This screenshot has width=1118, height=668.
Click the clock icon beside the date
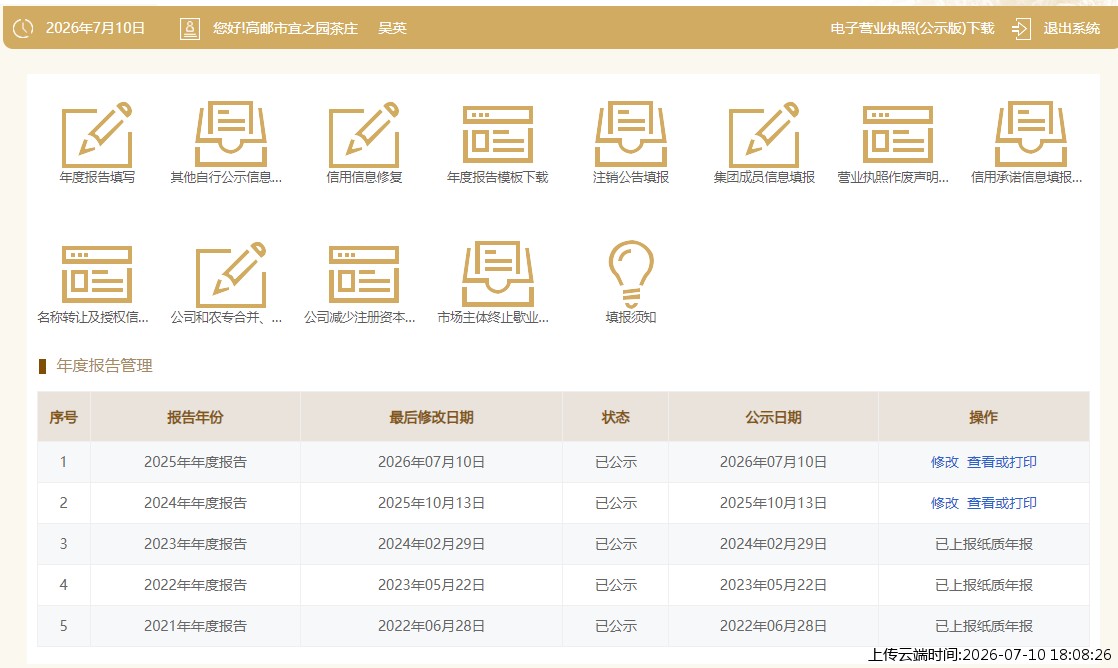pyautogui.click(x=23, y=29)
